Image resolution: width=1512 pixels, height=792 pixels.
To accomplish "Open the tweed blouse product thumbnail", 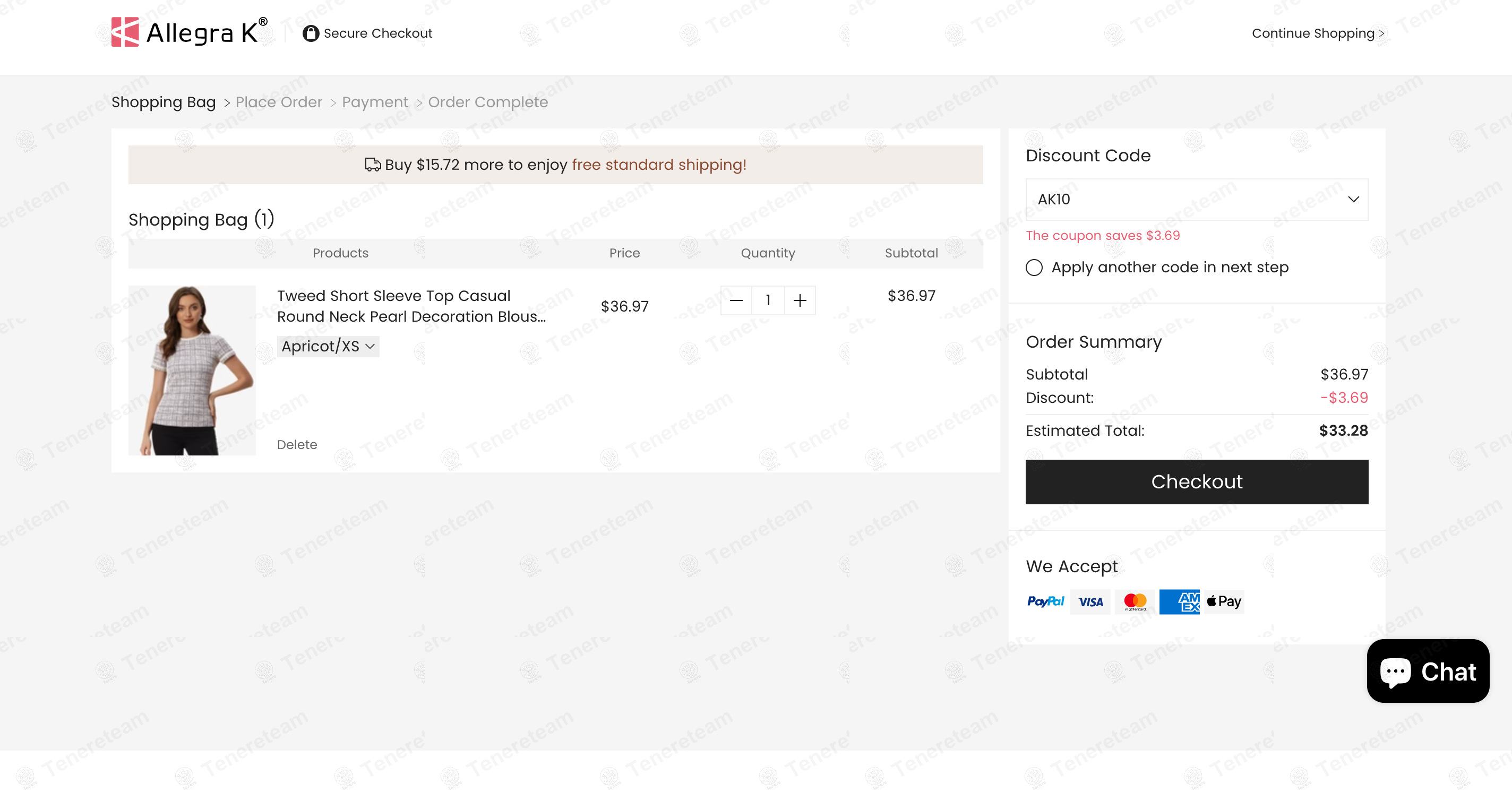I will point(192,370).
